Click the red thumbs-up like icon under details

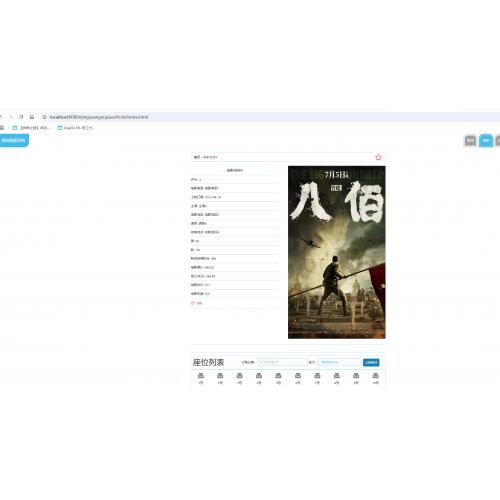click(x=193, y=303)
